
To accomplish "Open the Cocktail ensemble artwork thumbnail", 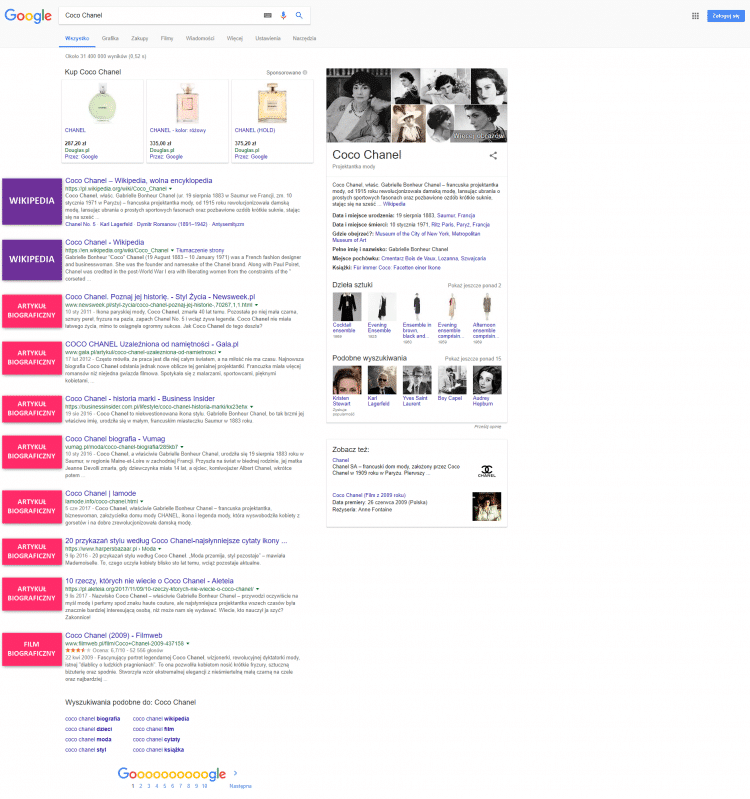I will click(x=346, y=307).
